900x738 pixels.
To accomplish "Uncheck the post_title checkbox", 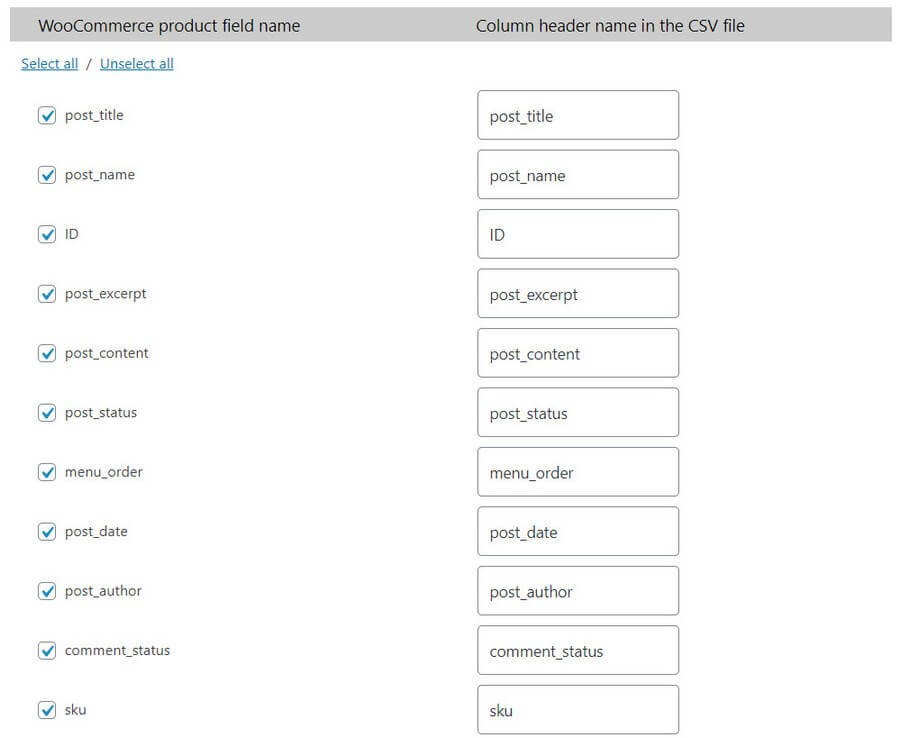I will (x=47, y=116).
